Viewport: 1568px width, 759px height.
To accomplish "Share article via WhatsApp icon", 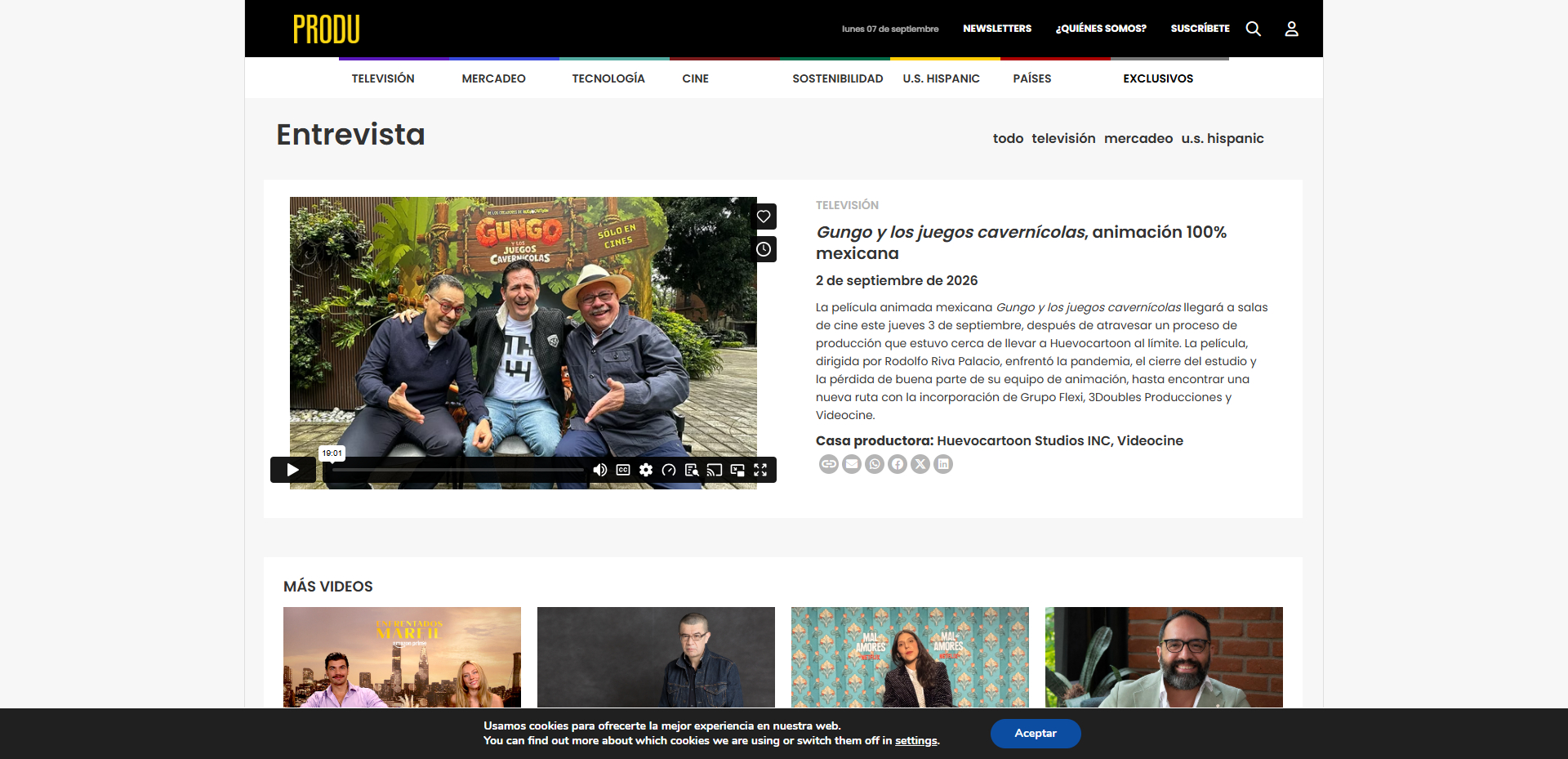I will point(875,464).
